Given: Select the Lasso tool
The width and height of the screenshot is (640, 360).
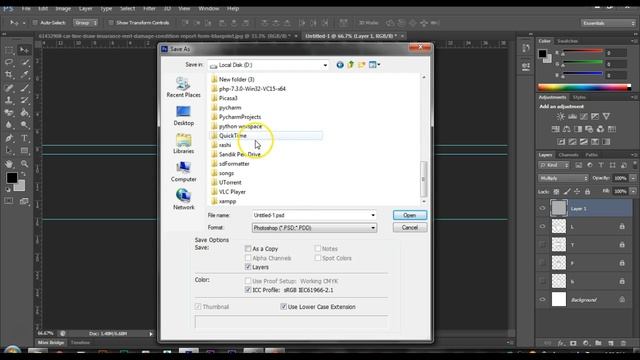Looking at the screenshot, I should [9, 62].
